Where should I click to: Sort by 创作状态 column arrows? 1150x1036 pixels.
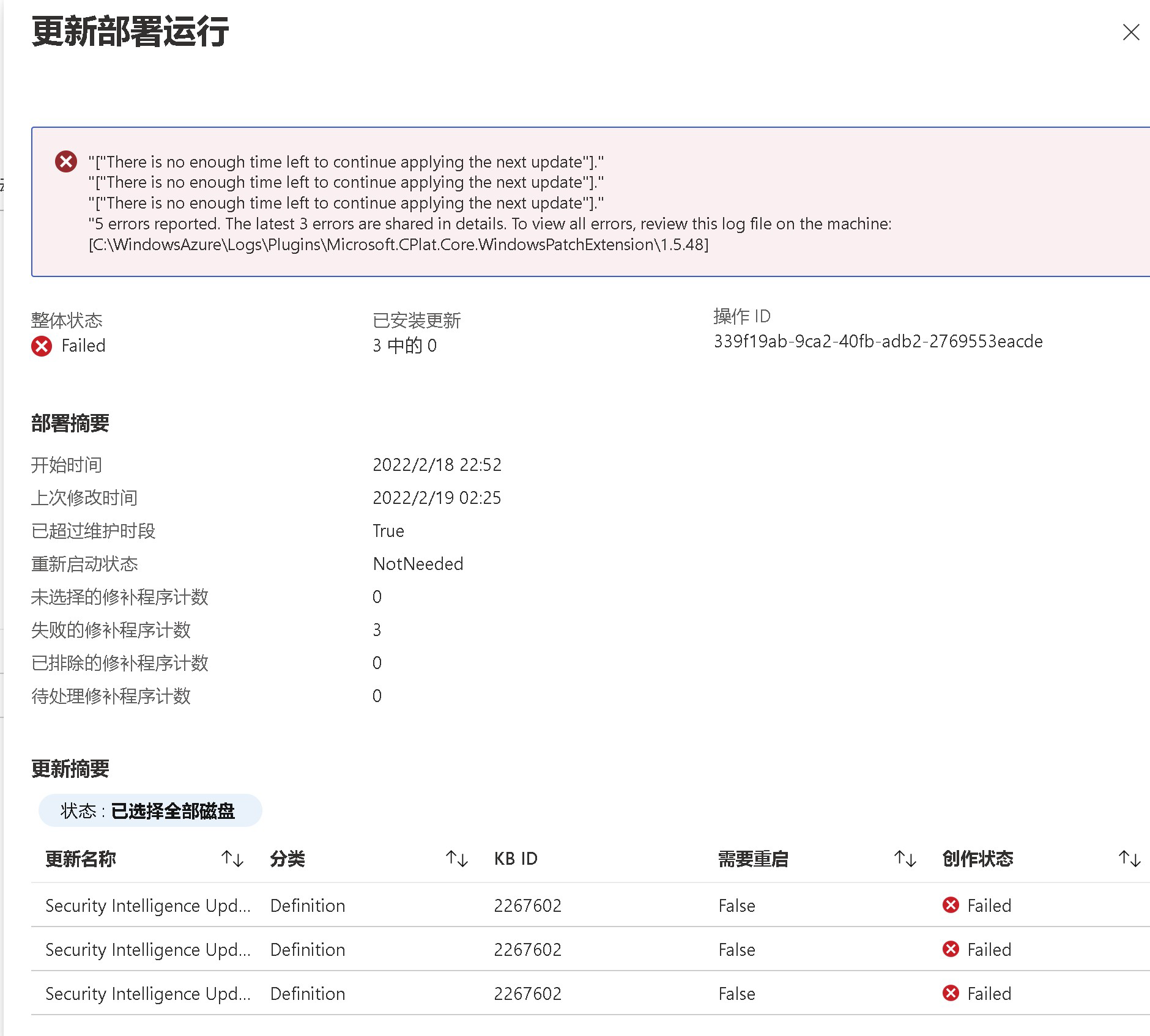[x=1129, y=859]
